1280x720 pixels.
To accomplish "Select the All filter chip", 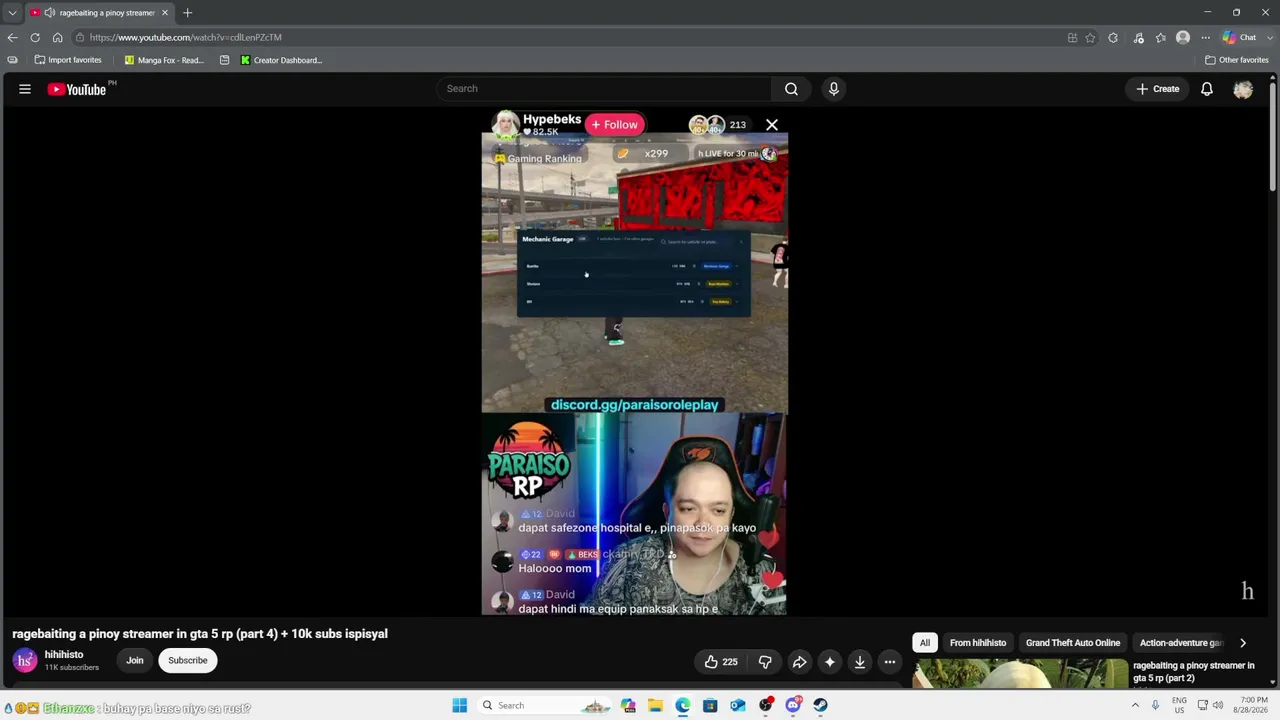I will 925,643.
